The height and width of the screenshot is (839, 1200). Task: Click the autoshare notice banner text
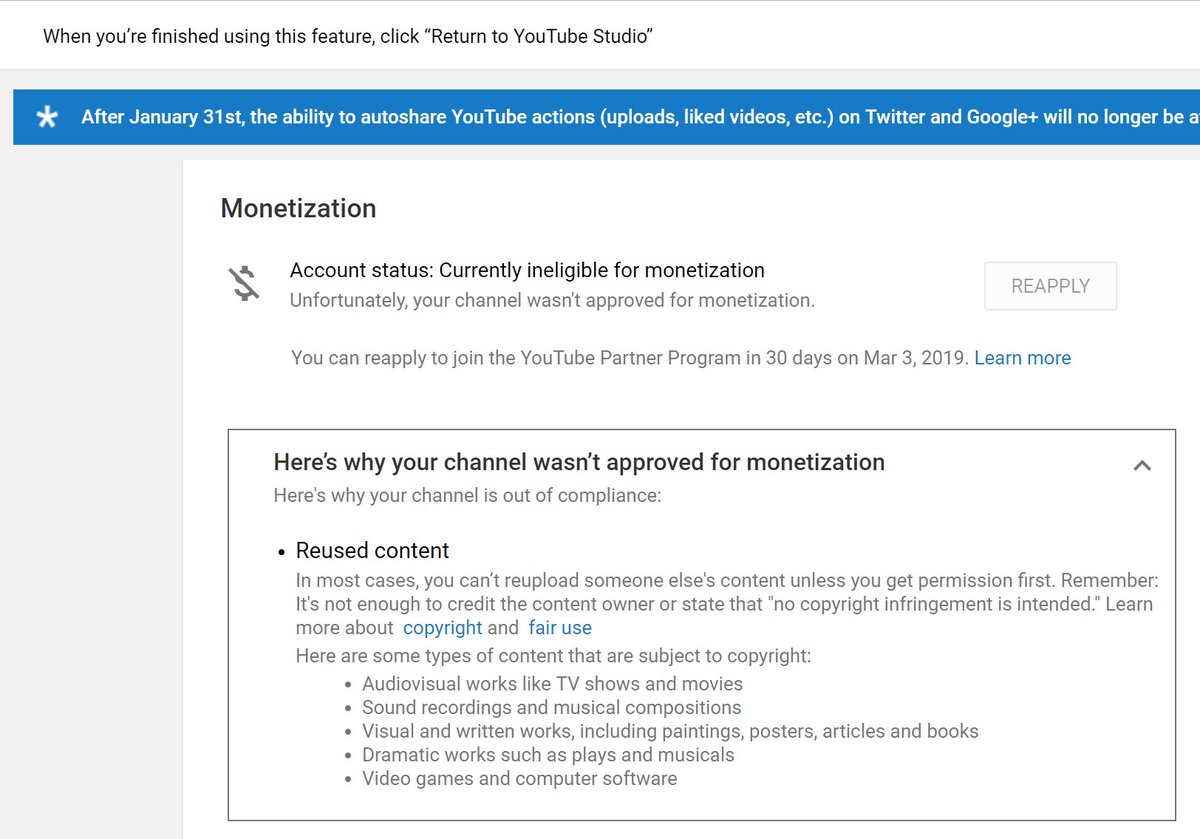pos(640,117)
